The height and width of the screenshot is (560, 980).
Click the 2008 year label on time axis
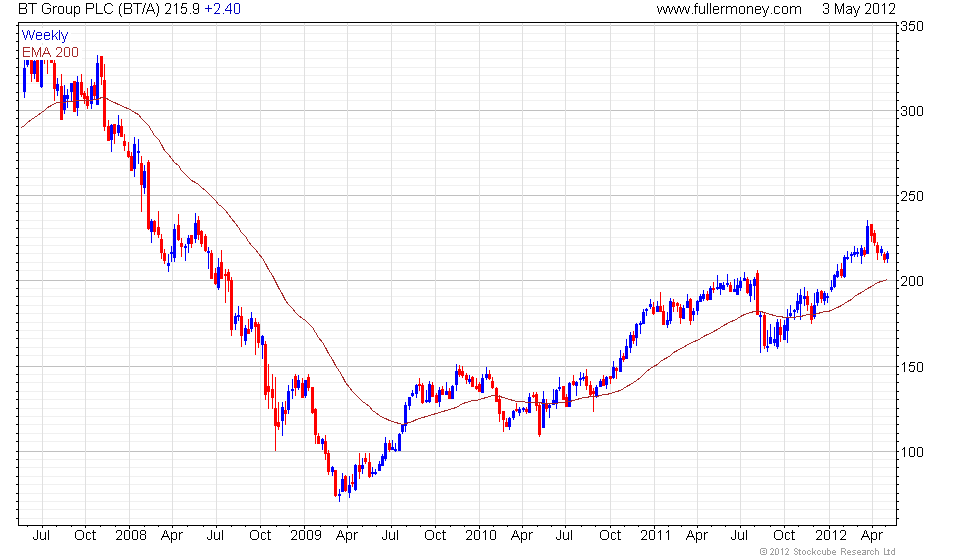click(x=131, y=536)
